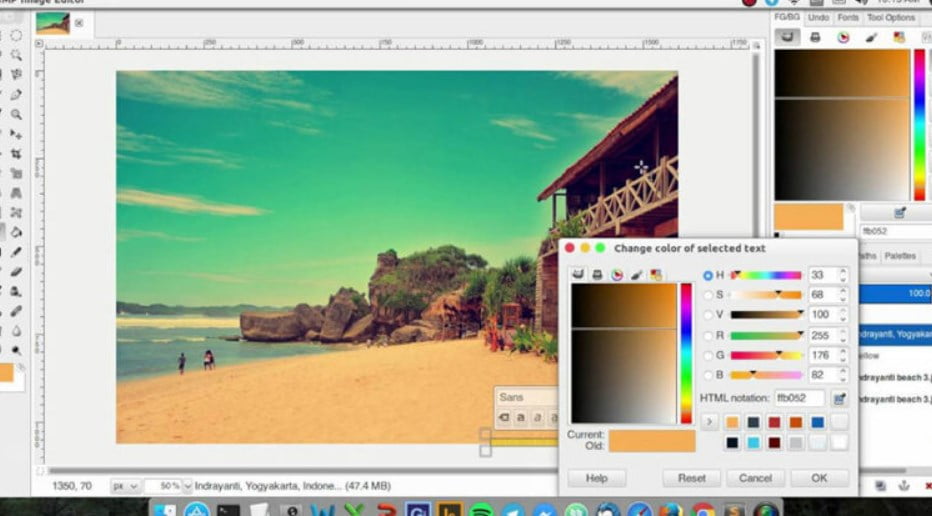Select the Bucket Fill tool
Screen dimensions: 932x516
(x=16, y=232)
